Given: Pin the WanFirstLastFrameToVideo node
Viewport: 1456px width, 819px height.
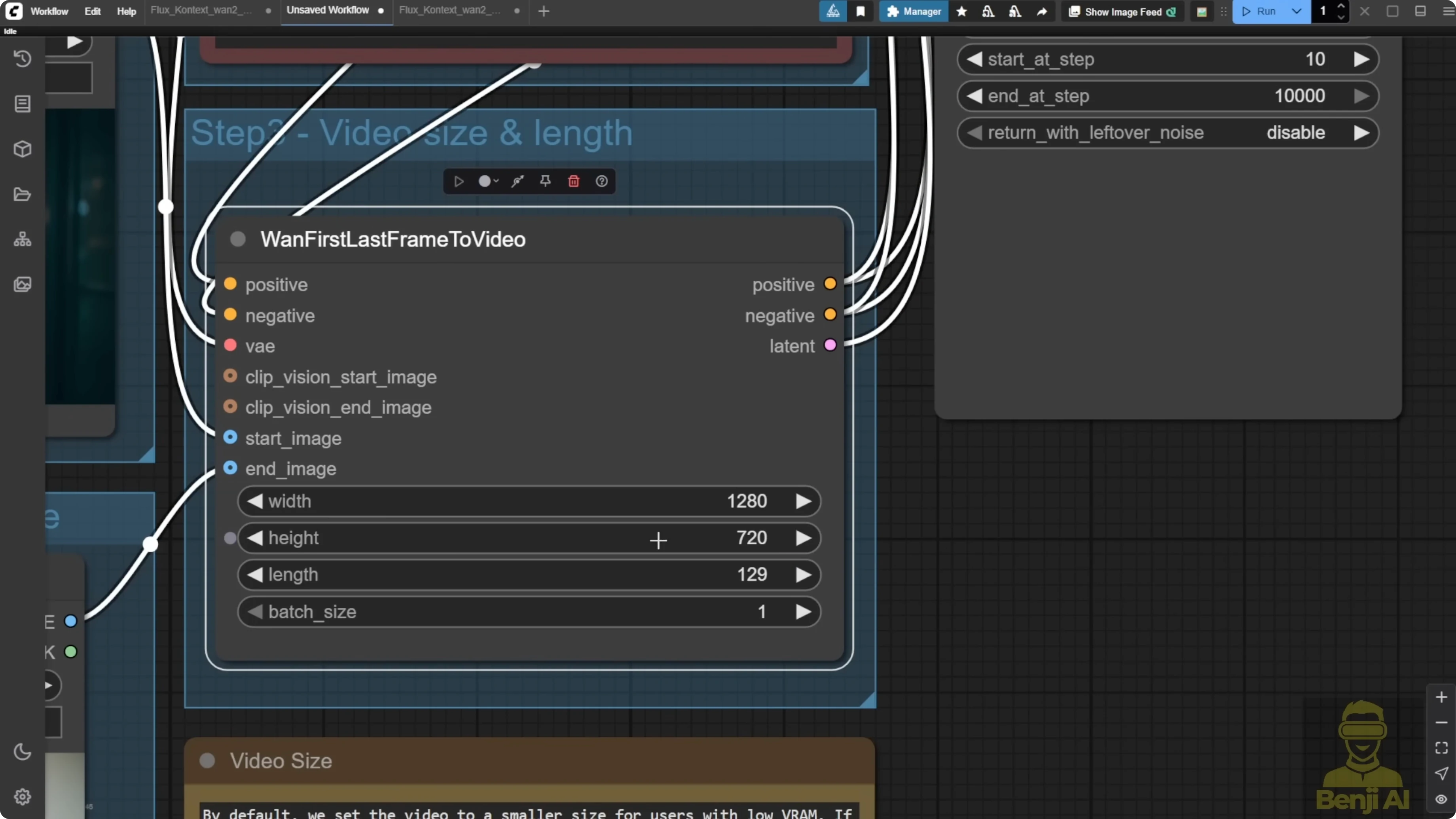Looking at the screenshot, I should pos(545,182).
